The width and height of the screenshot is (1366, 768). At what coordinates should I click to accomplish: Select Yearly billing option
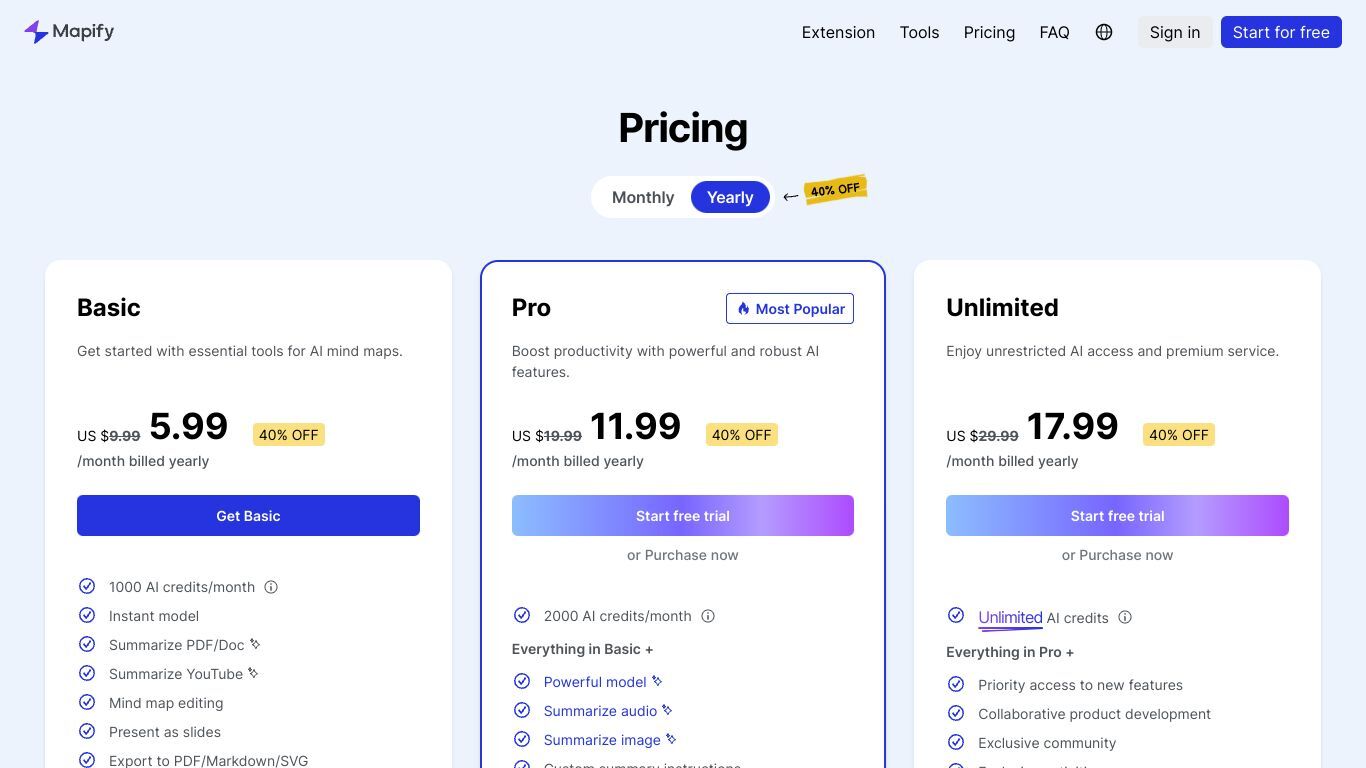(x=730, y=197)
